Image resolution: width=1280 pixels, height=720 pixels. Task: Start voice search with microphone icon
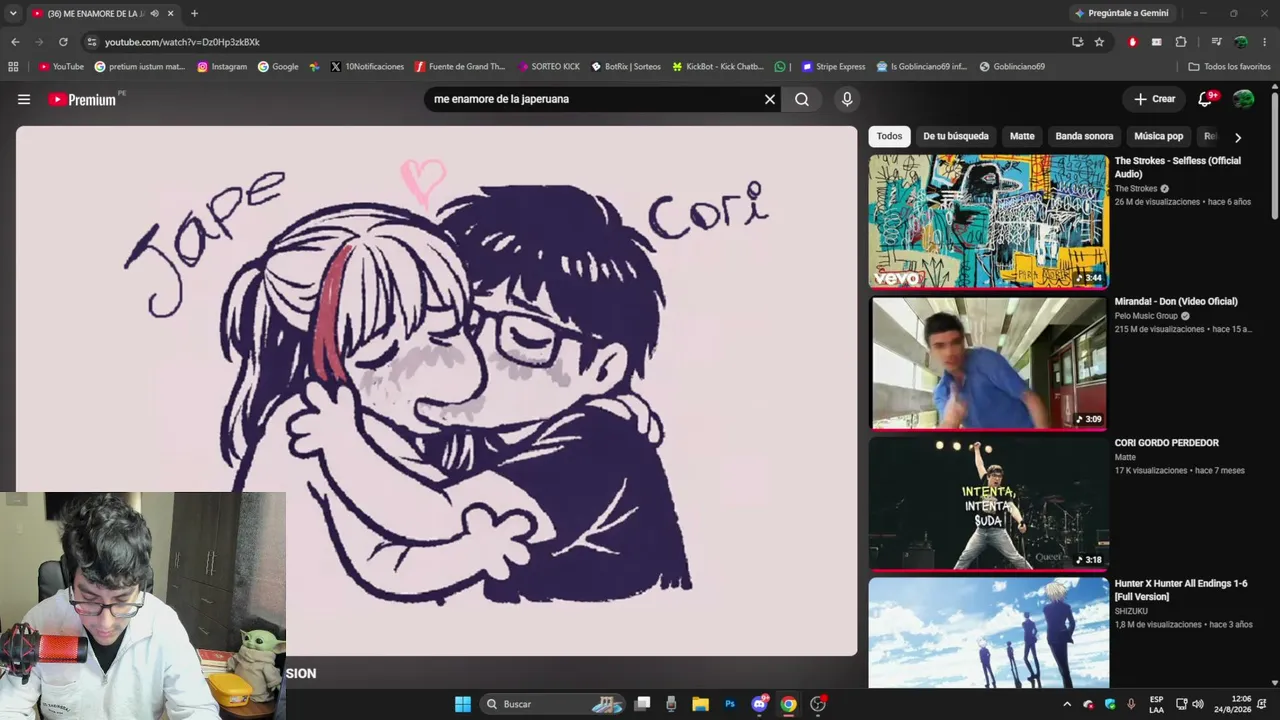tap(847, 99)
